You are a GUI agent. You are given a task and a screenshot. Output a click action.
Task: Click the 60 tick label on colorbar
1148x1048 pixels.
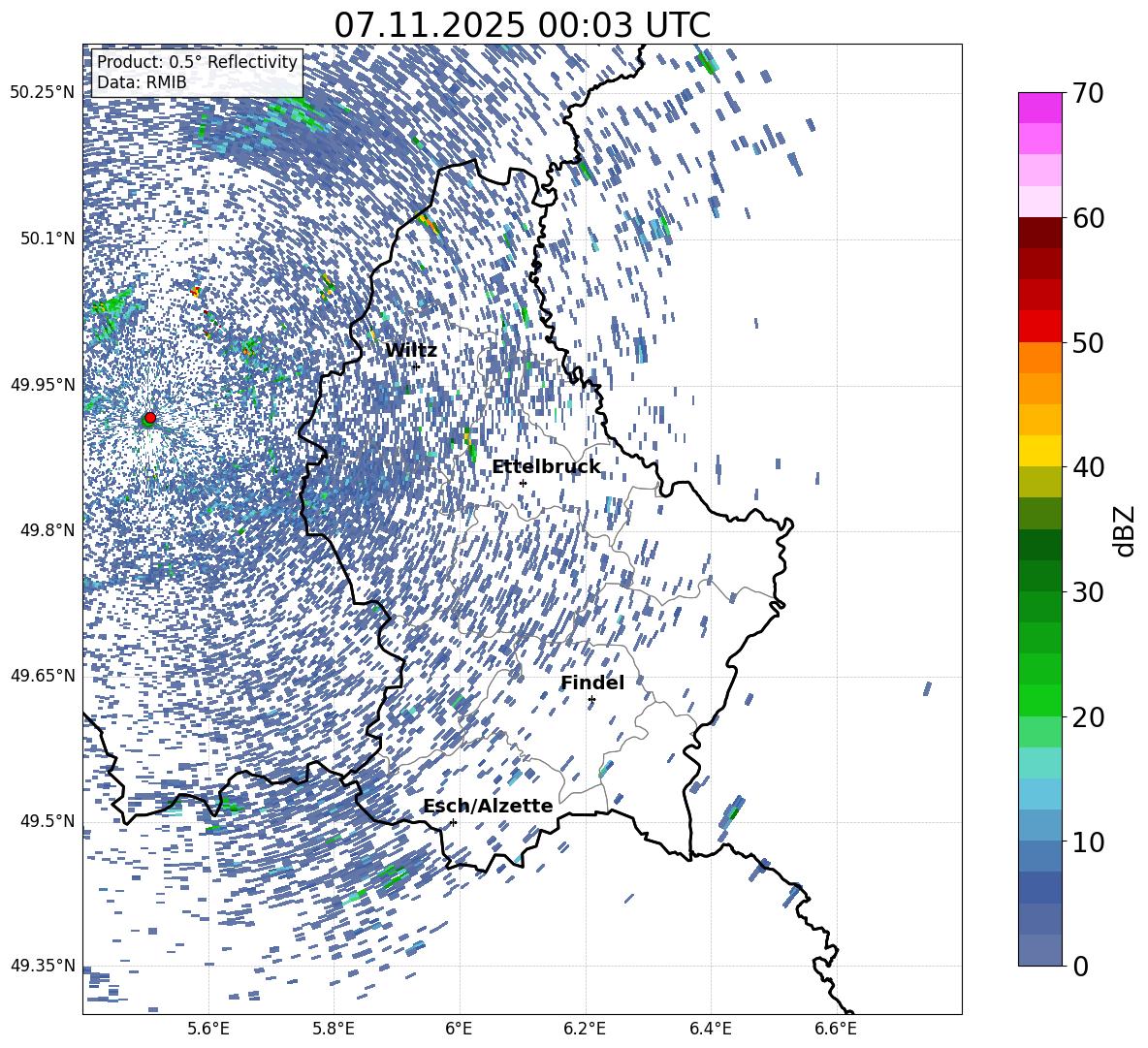pos(1087,218)
